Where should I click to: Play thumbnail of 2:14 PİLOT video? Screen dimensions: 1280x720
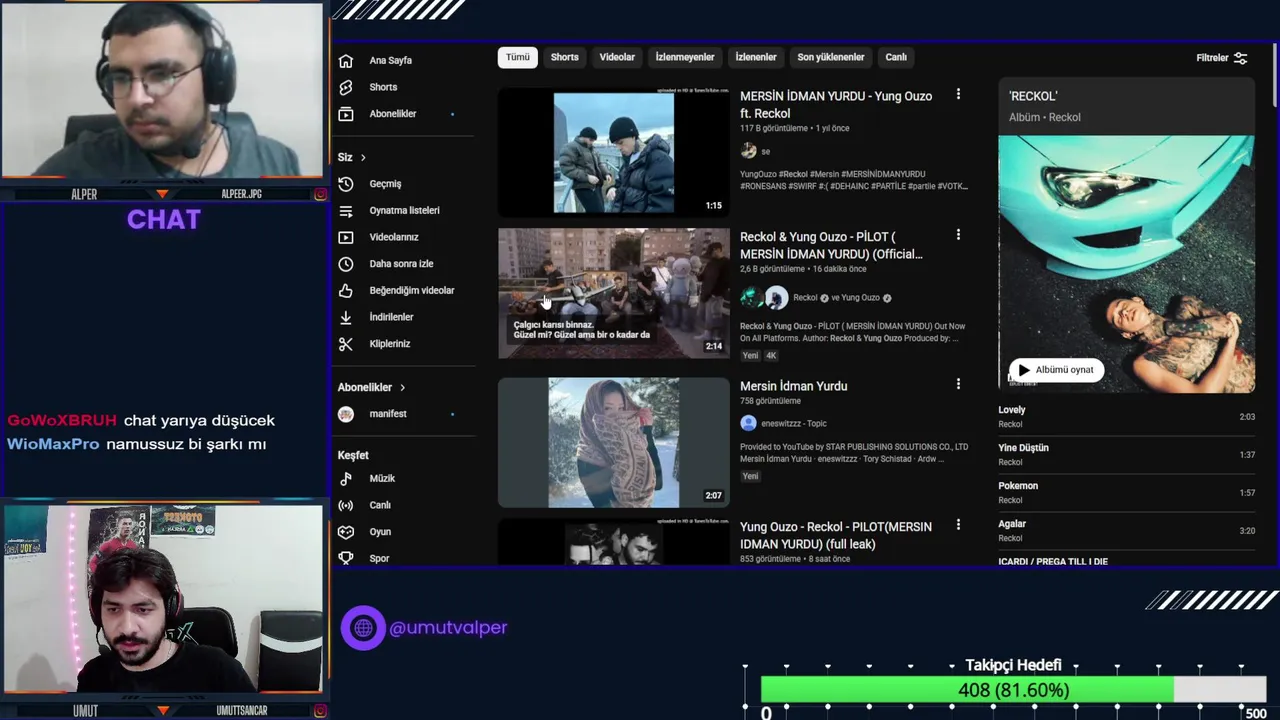coord(614,293)
